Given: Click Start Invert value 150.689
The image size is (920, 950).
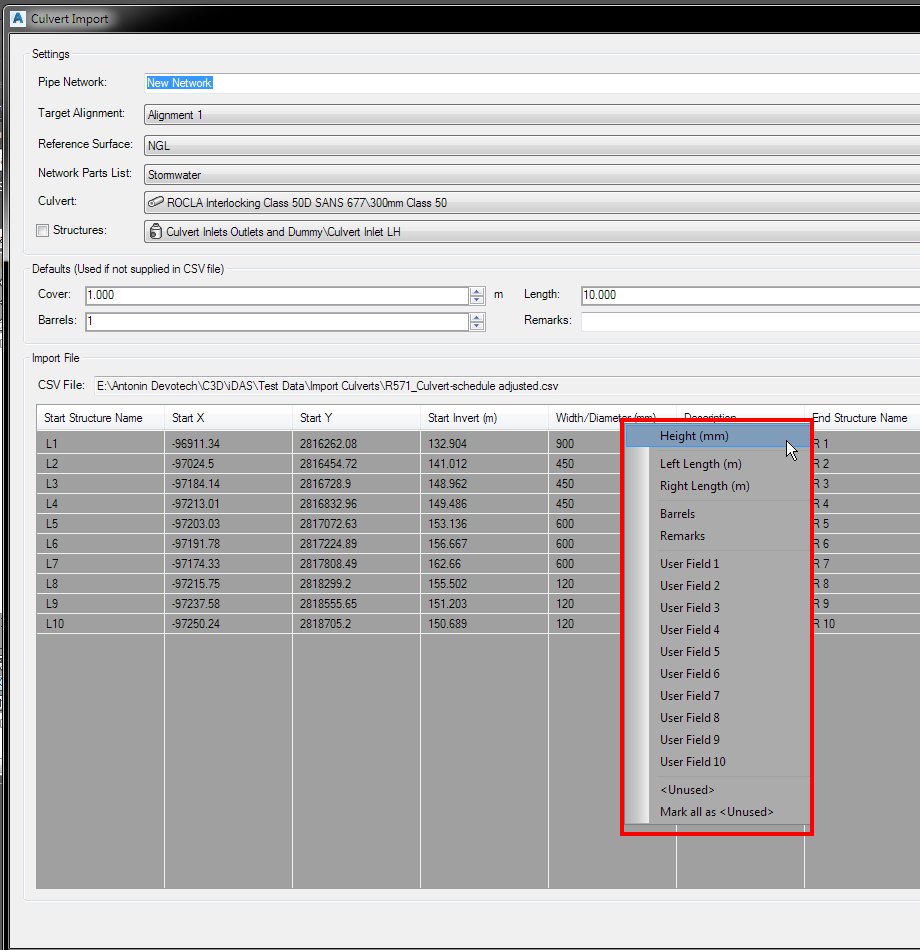Looking at the screenshot, I should pos(484,623).
